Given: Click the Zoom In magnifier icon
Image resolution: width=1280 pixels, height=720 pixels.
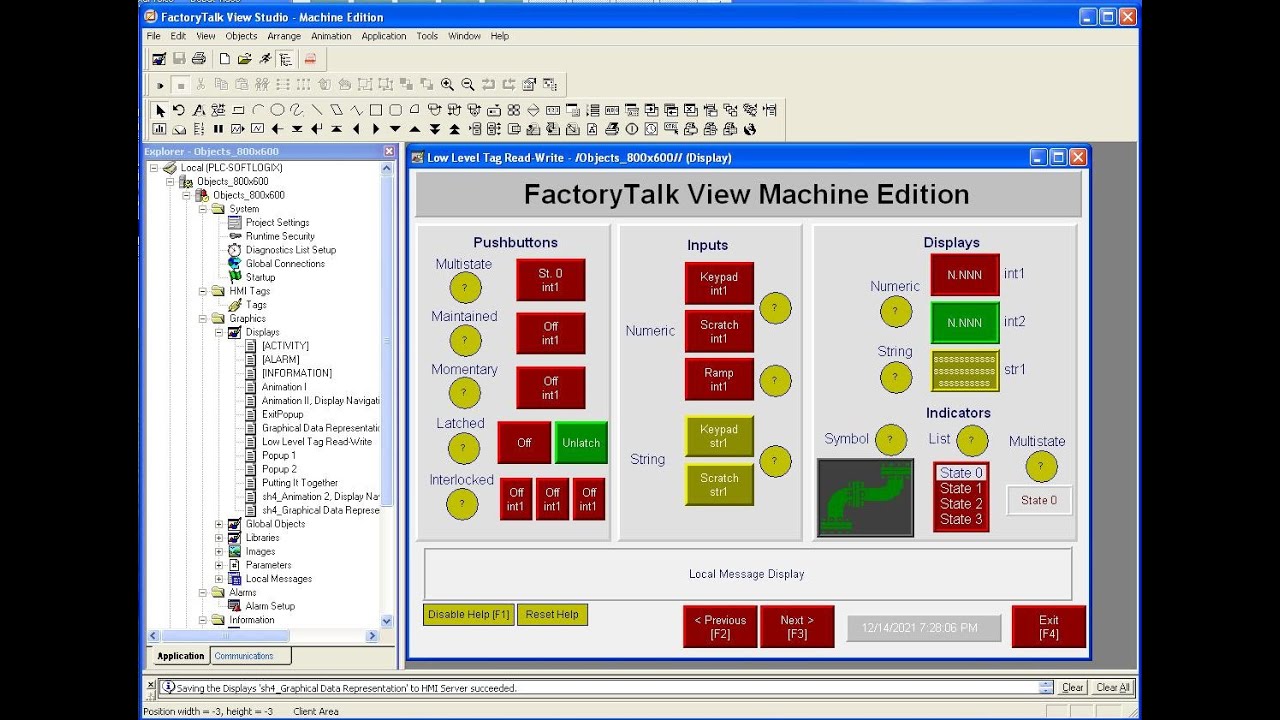Looking at the screenshot, I should point(447,84).
